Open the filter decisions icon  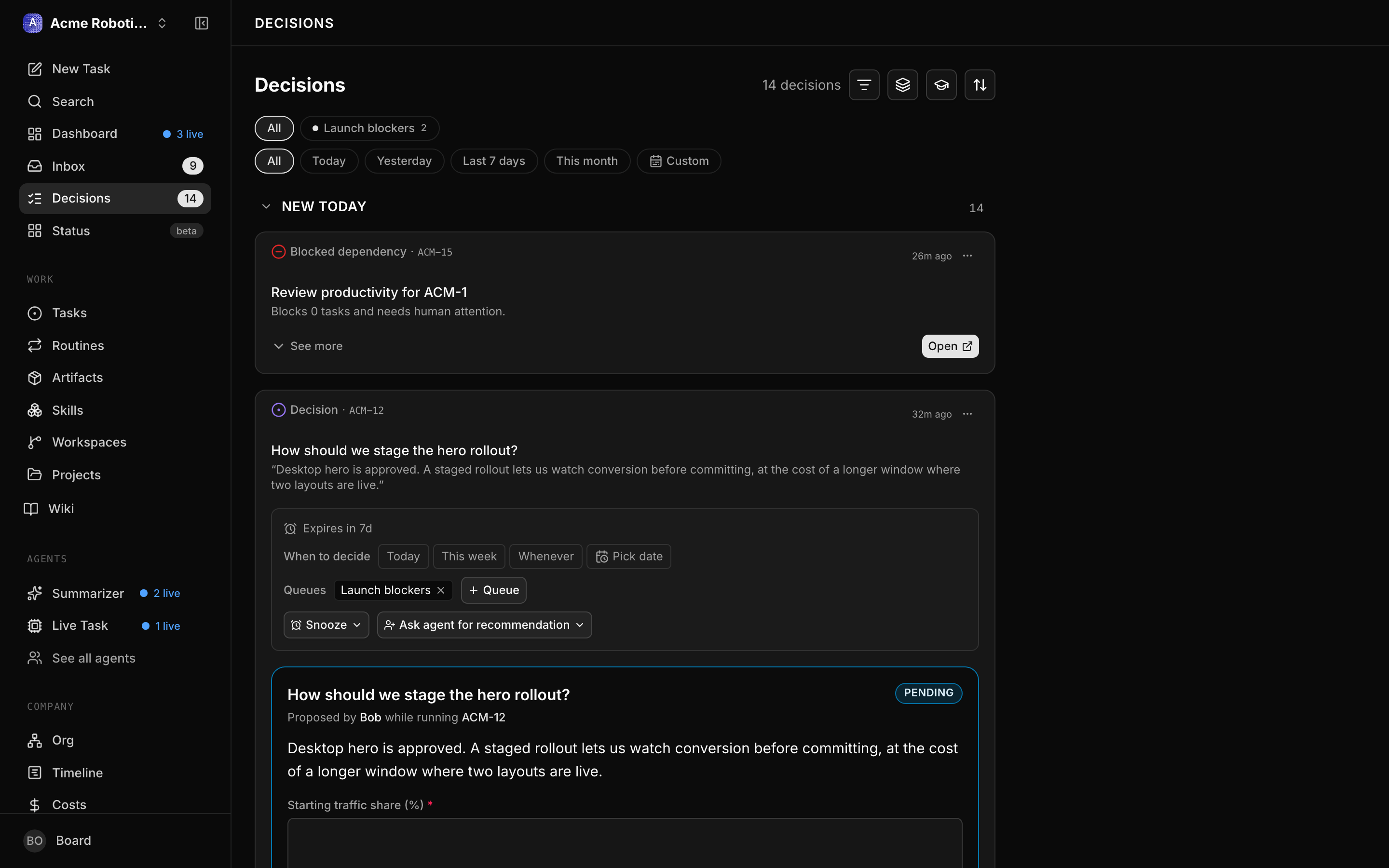864,85
